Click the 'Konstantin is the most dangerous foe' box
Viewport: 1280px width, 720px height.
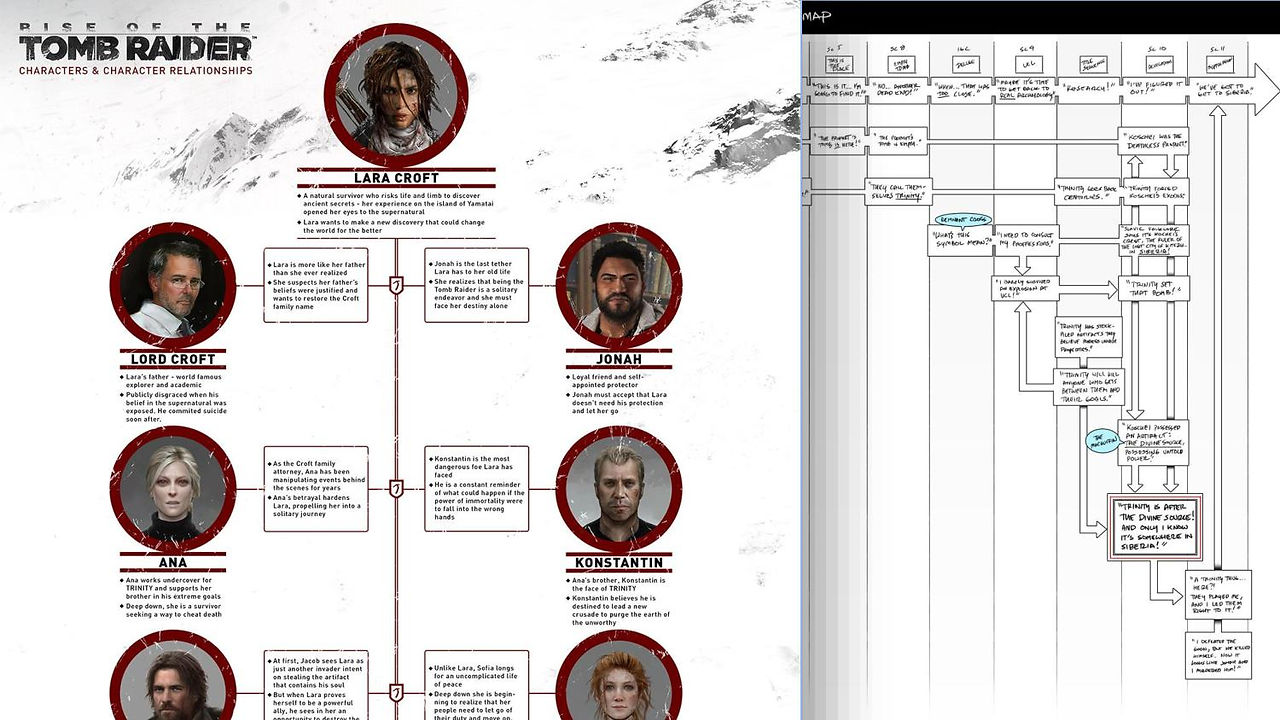point(476,489)
